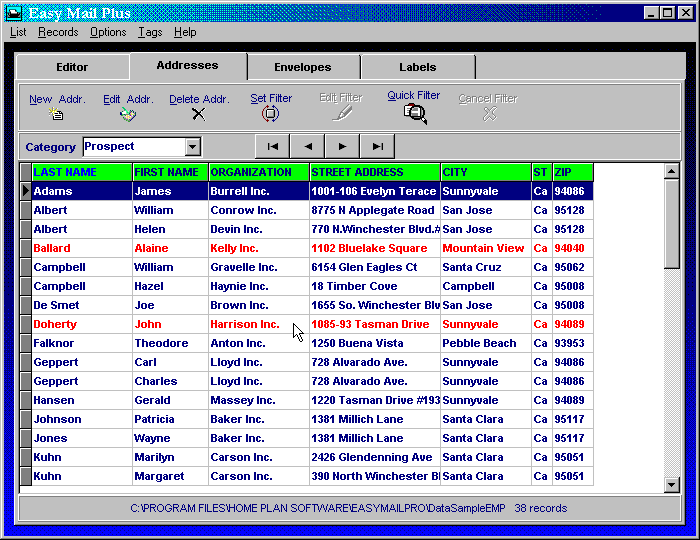This screenshot has width=700, height=540.
Task: Advance to next record arrow
Action: [x=342, y=146]
